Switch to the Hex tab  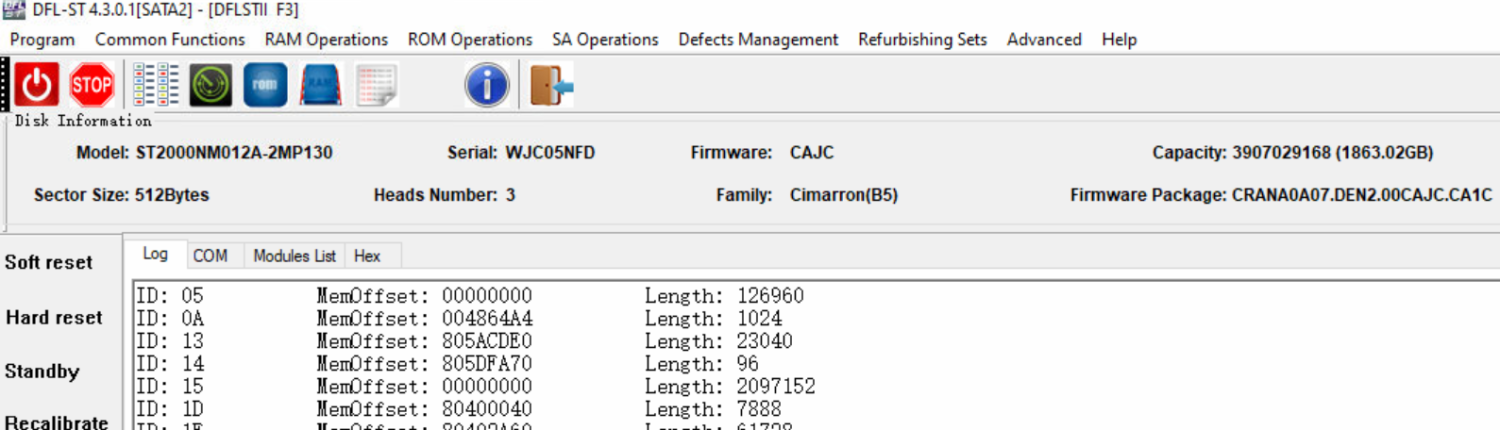tap(367, 256)
